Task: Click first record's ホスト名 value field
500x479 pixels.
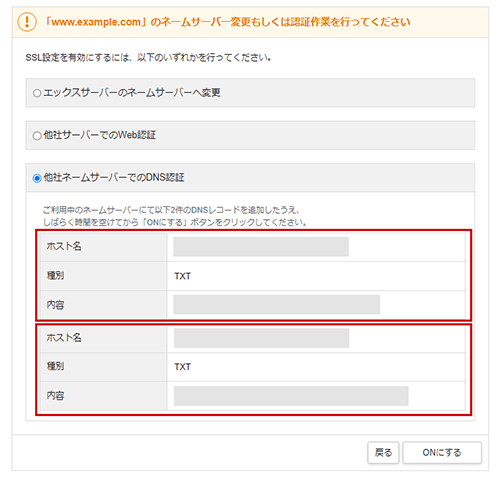Action: (x=261, y=247)
